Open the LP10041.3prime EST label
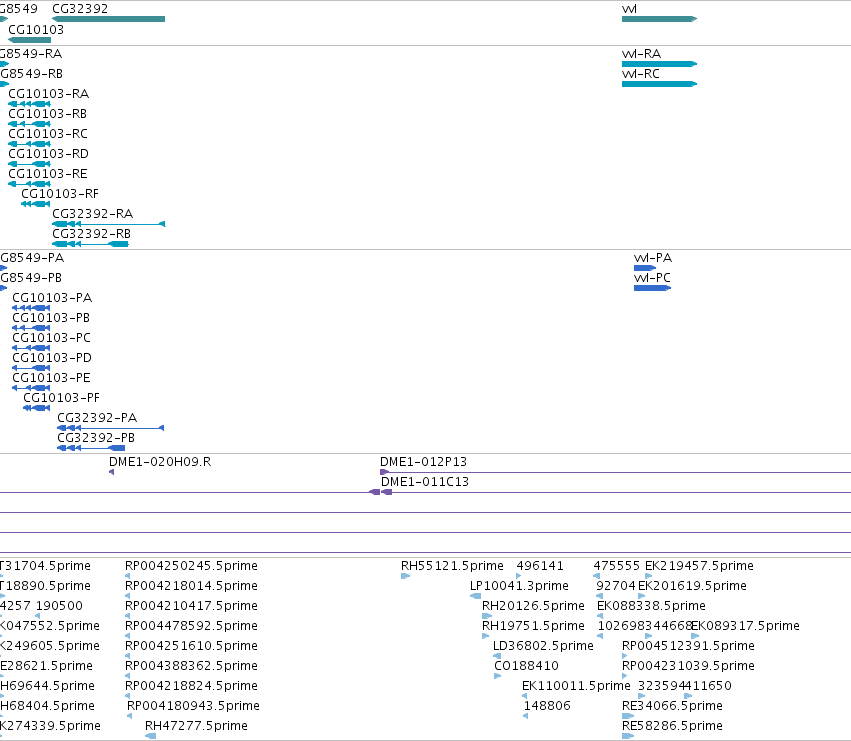851x741 pixels. click(x=519, y=586)
